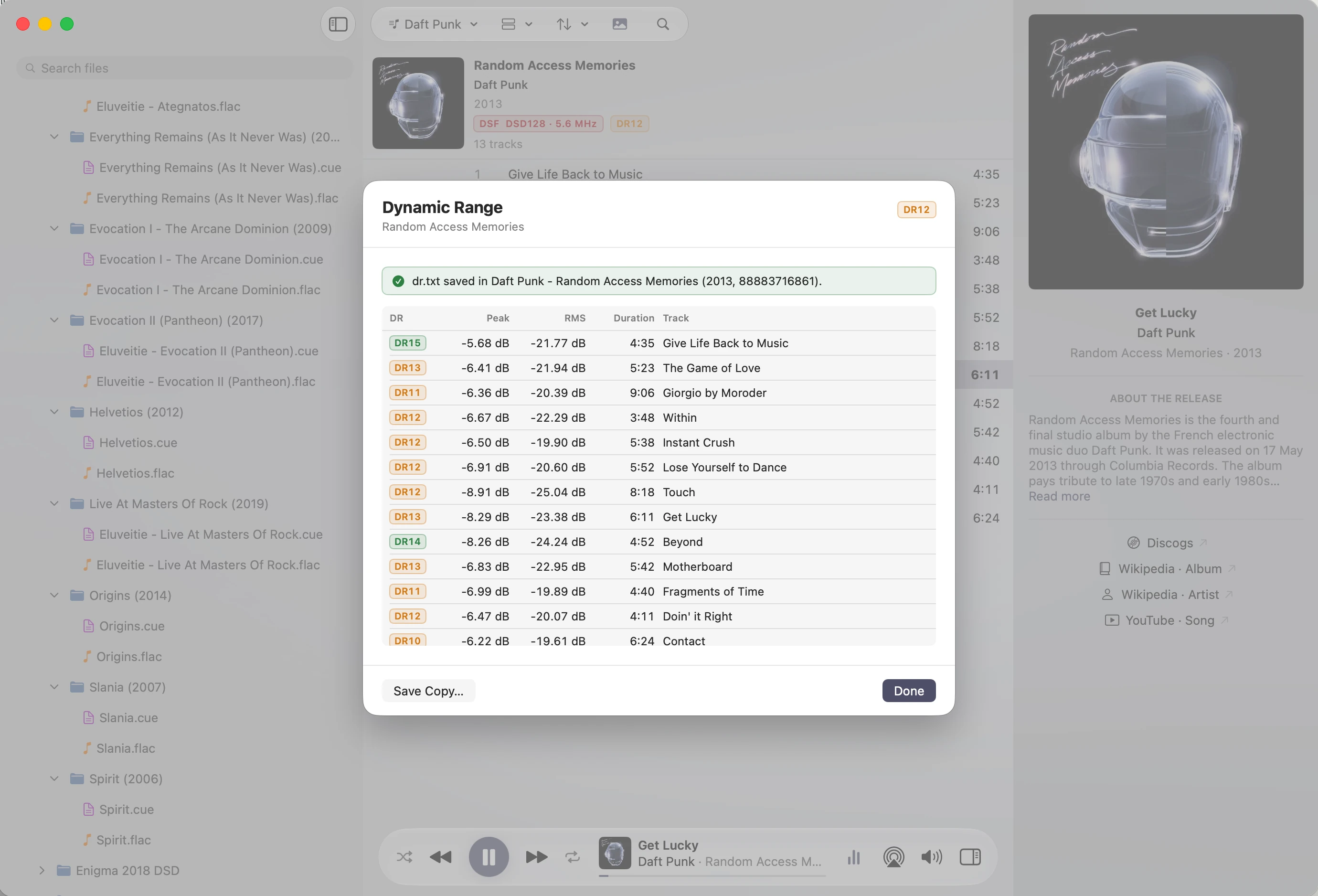1318x896 pixels.
Task: Click the now playing album art thumbnail
Action: click(615, 853)
